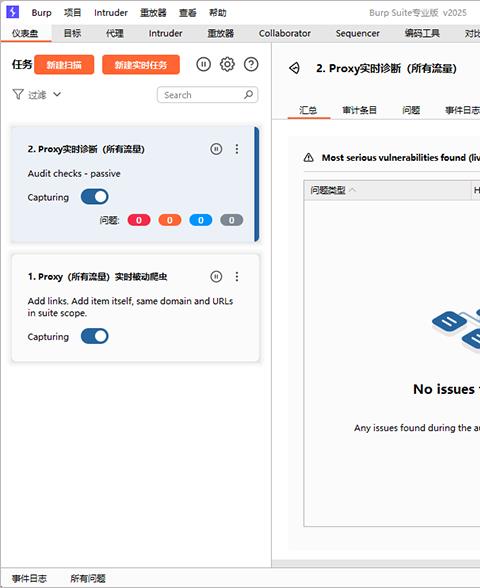Click the orange medium-severity issue count badge
Image resolution: width=480 pixels, height=588 pixels.
point(170,220)
